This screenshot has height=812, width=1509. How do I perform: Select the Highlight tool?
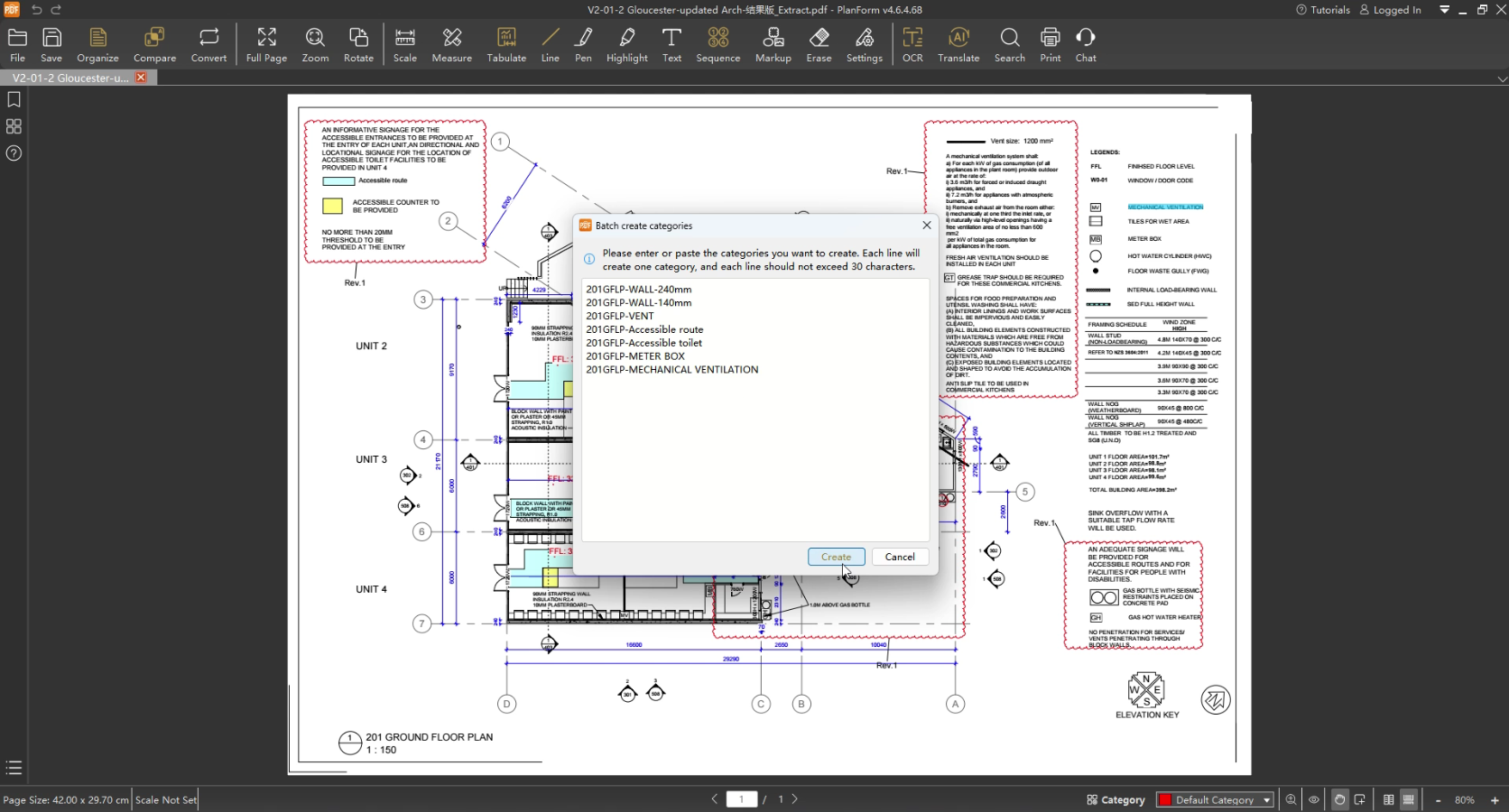[x=626, y=45]
